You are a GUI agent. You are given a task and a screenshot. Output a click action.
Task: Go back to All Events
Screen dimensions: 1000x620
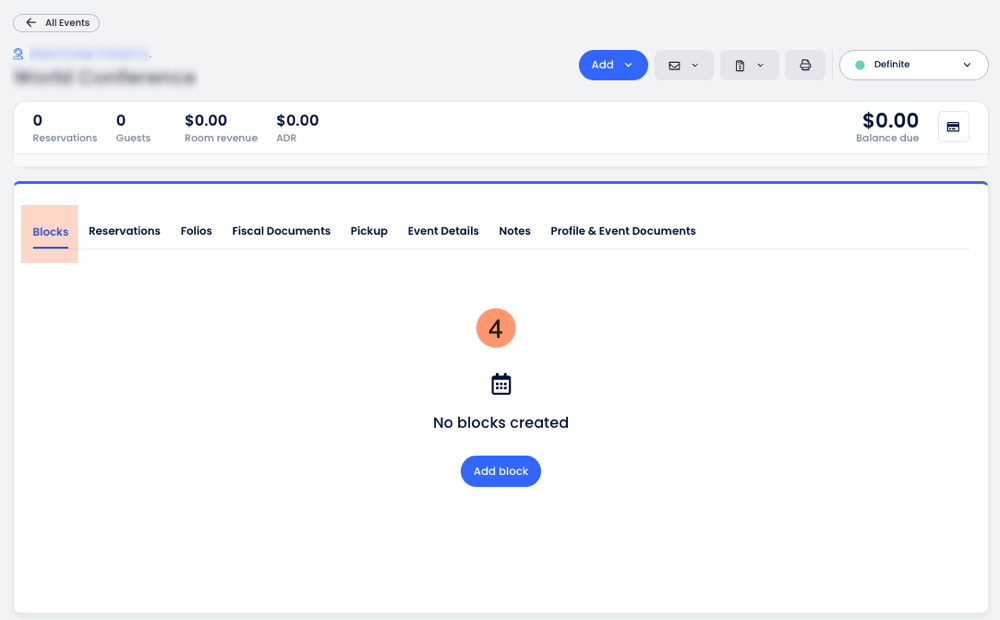56,23
